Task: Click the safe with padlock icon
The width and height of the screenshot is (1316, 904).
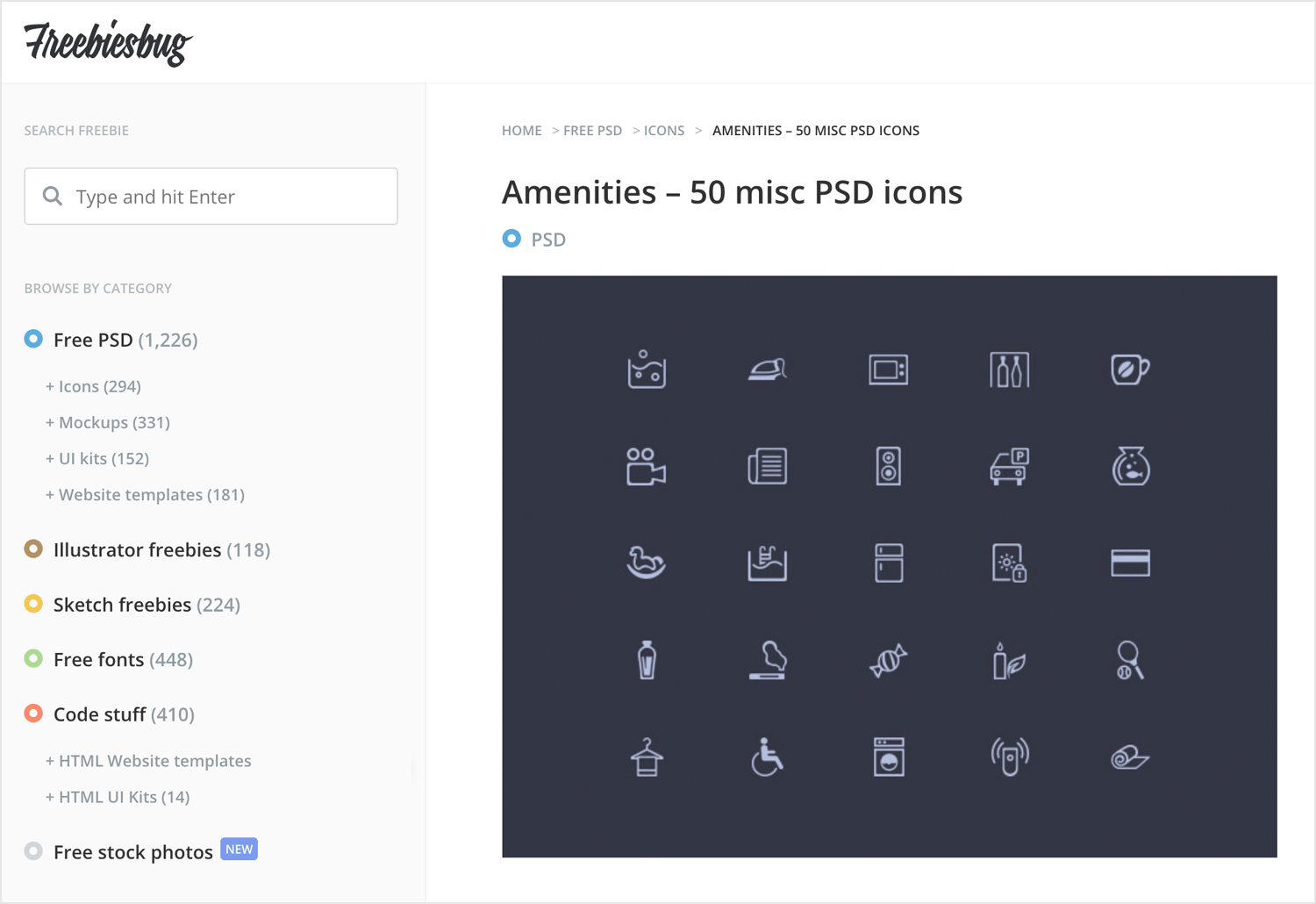Action: tap(1010, 563)
